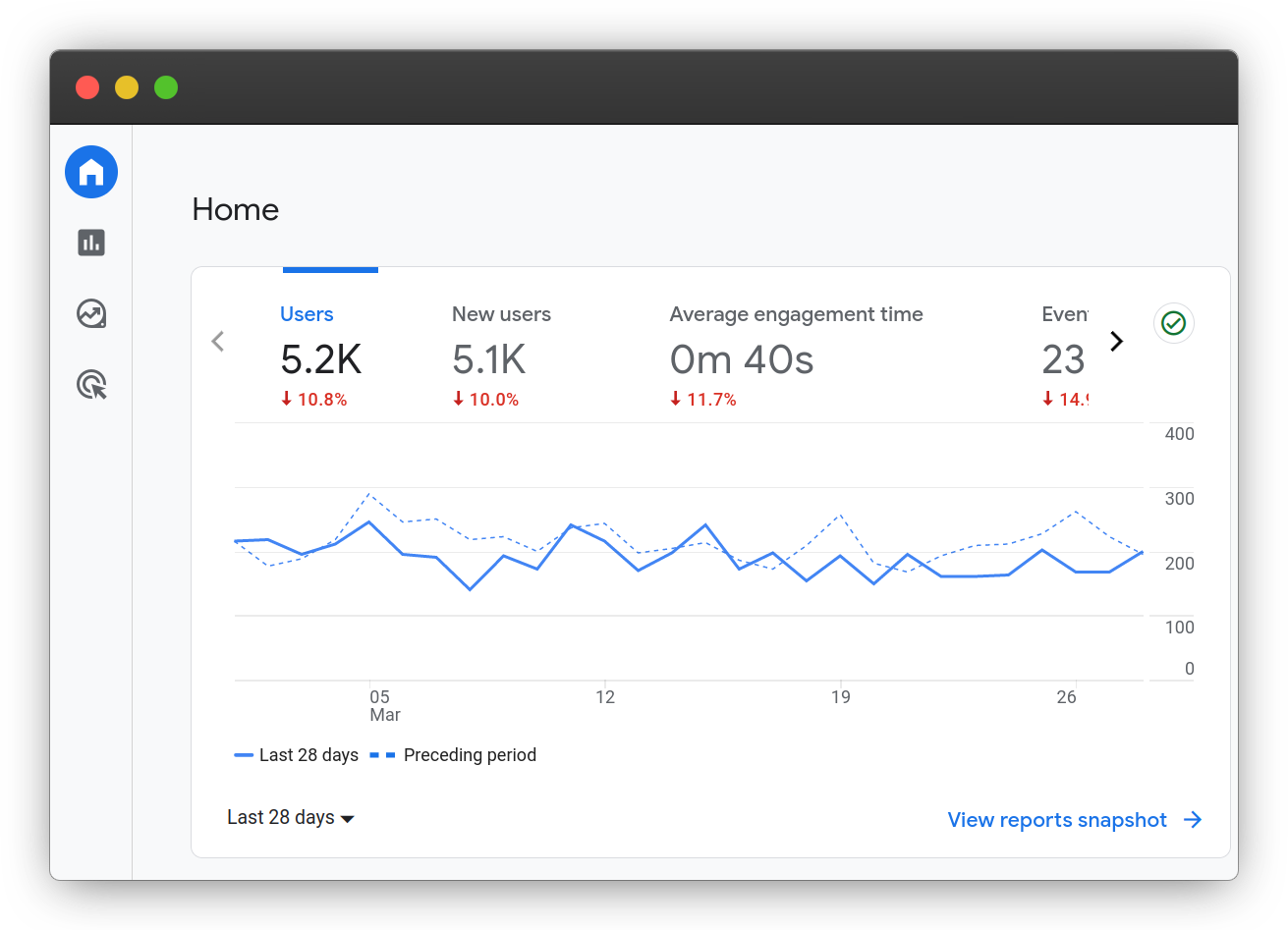Viewport: 1288px width, 930px height.
Task: Toggle the Last 28 days legend entry
Action: point(296,754)
